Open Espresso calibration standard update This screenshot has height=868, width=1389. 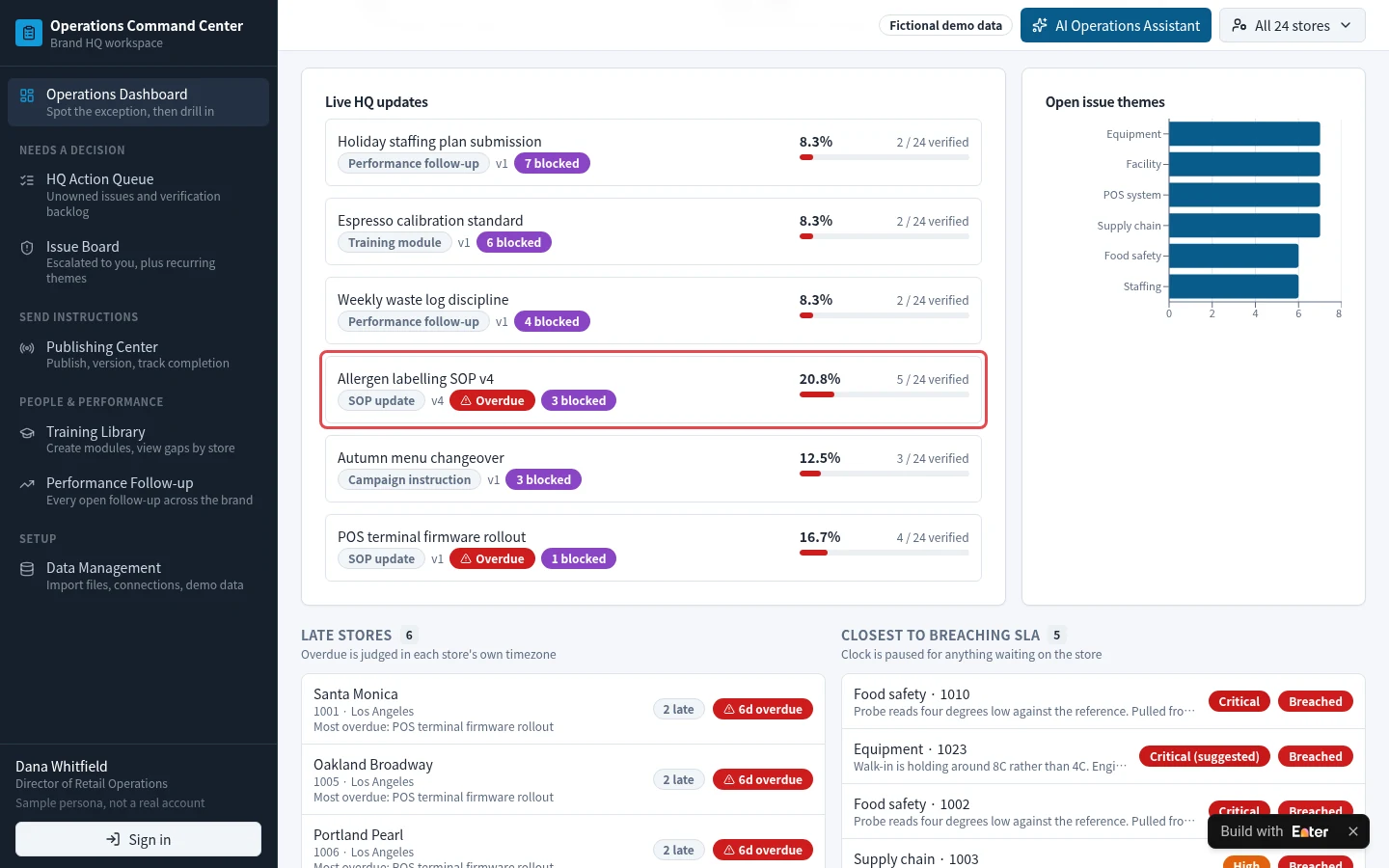click(653, 231)
